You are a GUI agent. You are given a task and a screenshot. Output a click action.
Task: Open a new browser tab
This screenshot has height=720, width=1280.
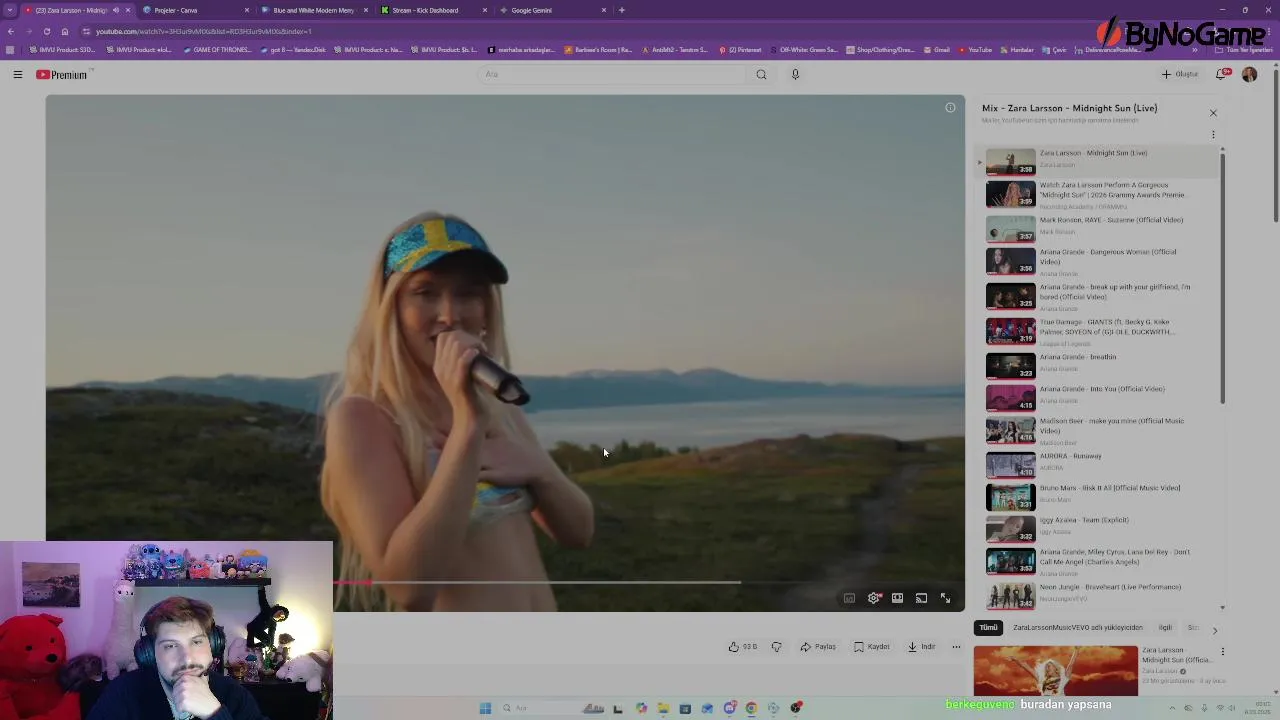(622, 10)
